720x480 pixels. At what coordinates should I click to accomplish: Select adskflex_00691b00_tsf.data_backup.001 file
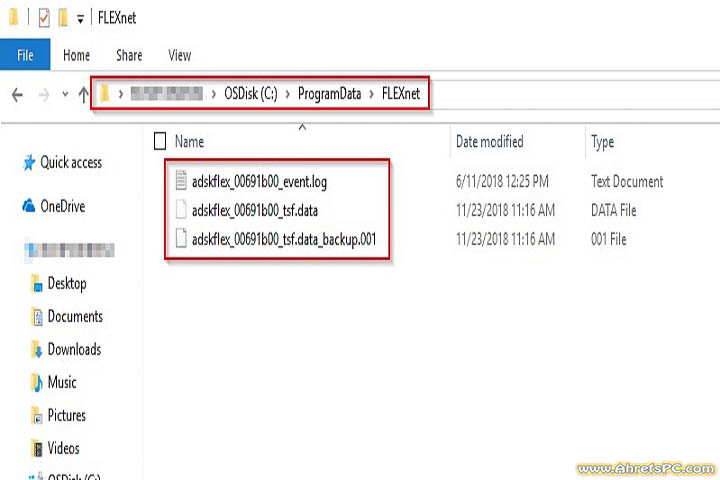tap(284, 239)
